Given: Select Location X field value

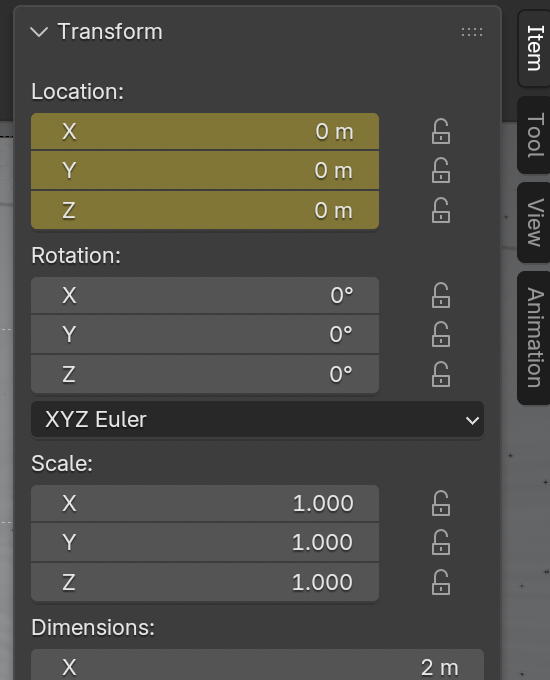Looking at the screenshot, I should click(205, 131).
